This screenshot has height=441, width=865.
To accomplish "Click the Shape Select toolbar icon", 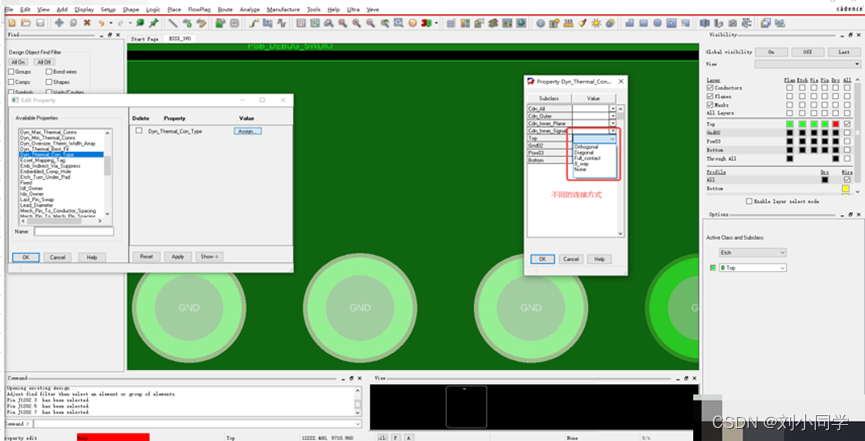I will pos(671,23).
